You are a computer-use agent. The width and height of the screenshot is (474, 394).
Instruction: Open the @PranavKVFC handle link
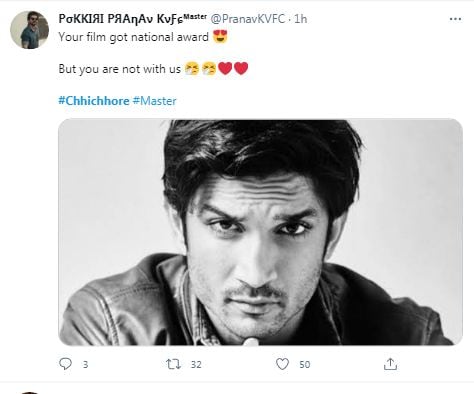pyautogui.click(x=248, y=19)
